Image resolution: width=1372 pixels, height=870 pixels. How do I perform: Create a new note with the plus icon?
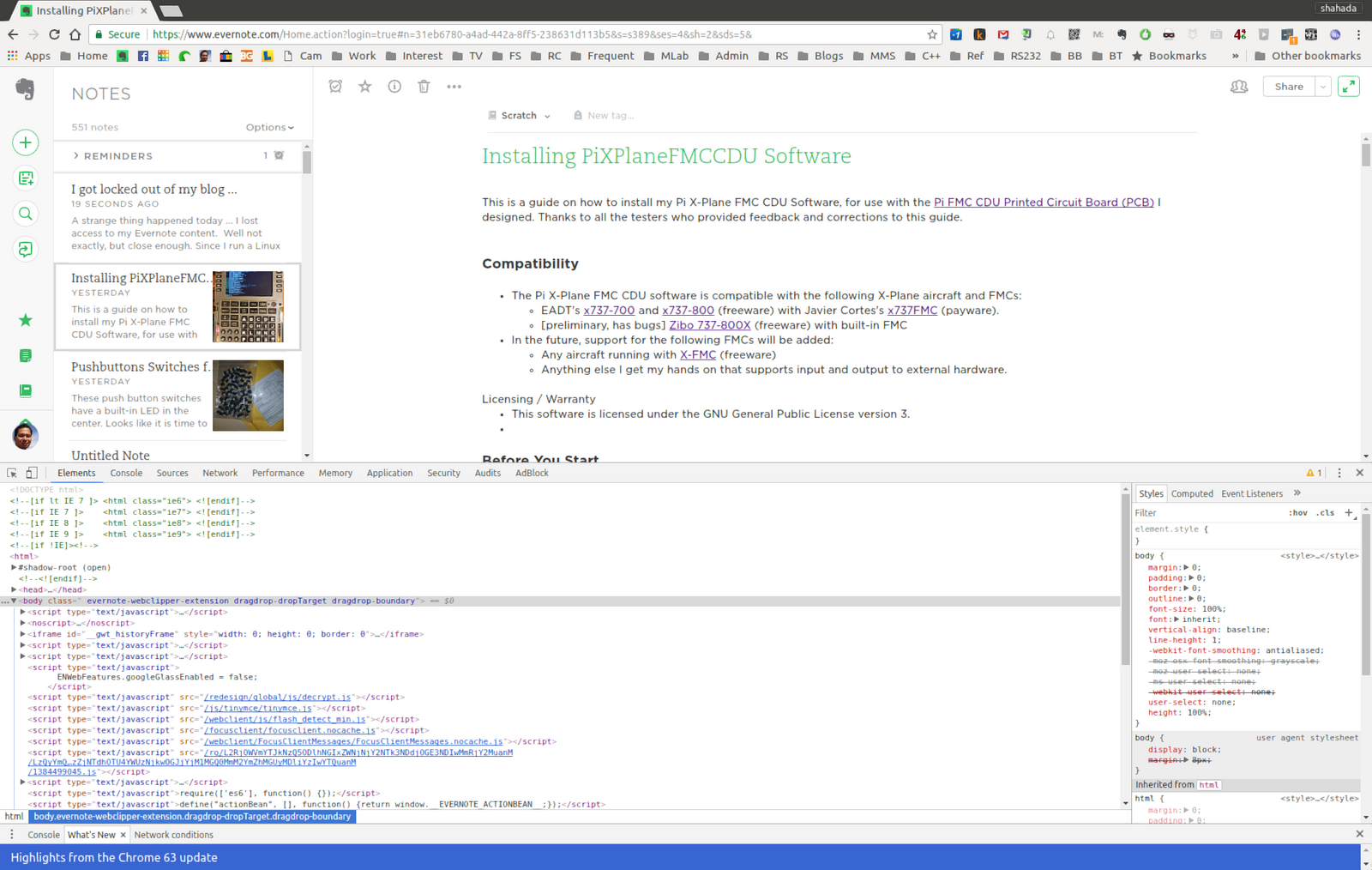tap(26, 142)
